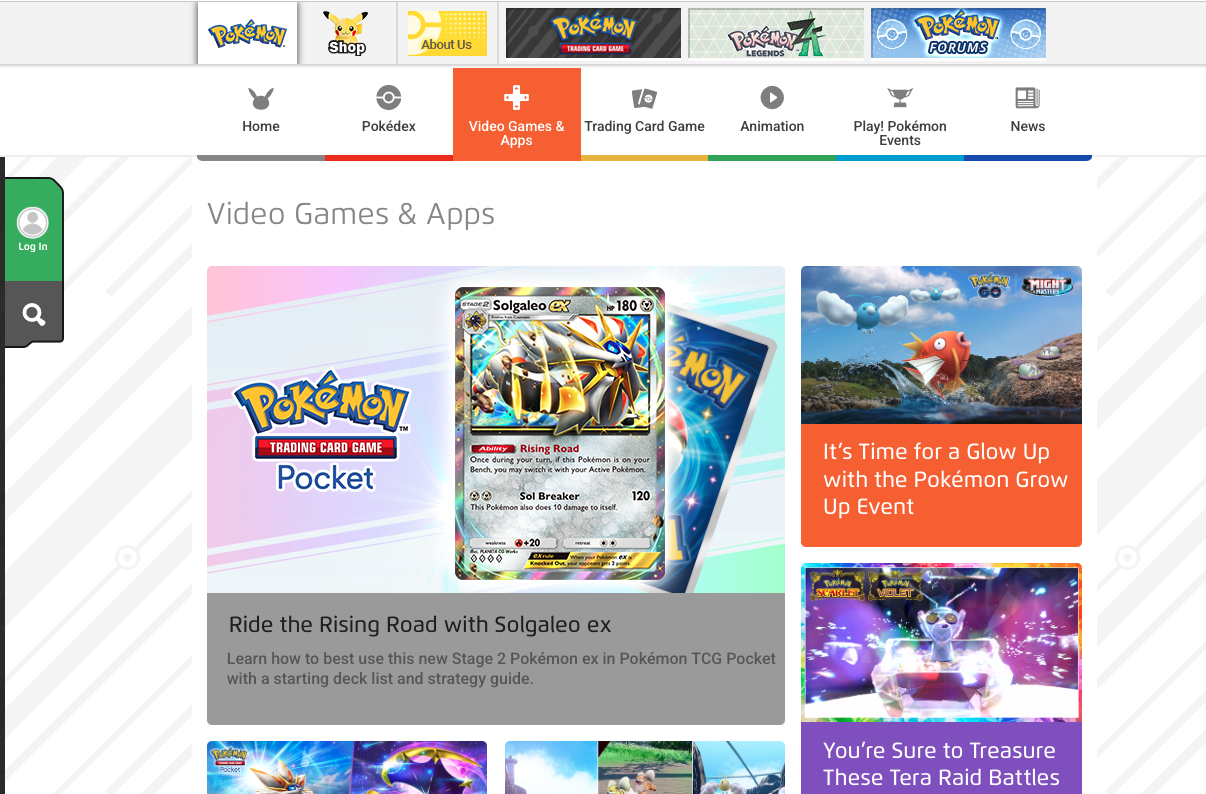
Task: Open the search magnifier in sidebar
Action: (x=33, y=315)
